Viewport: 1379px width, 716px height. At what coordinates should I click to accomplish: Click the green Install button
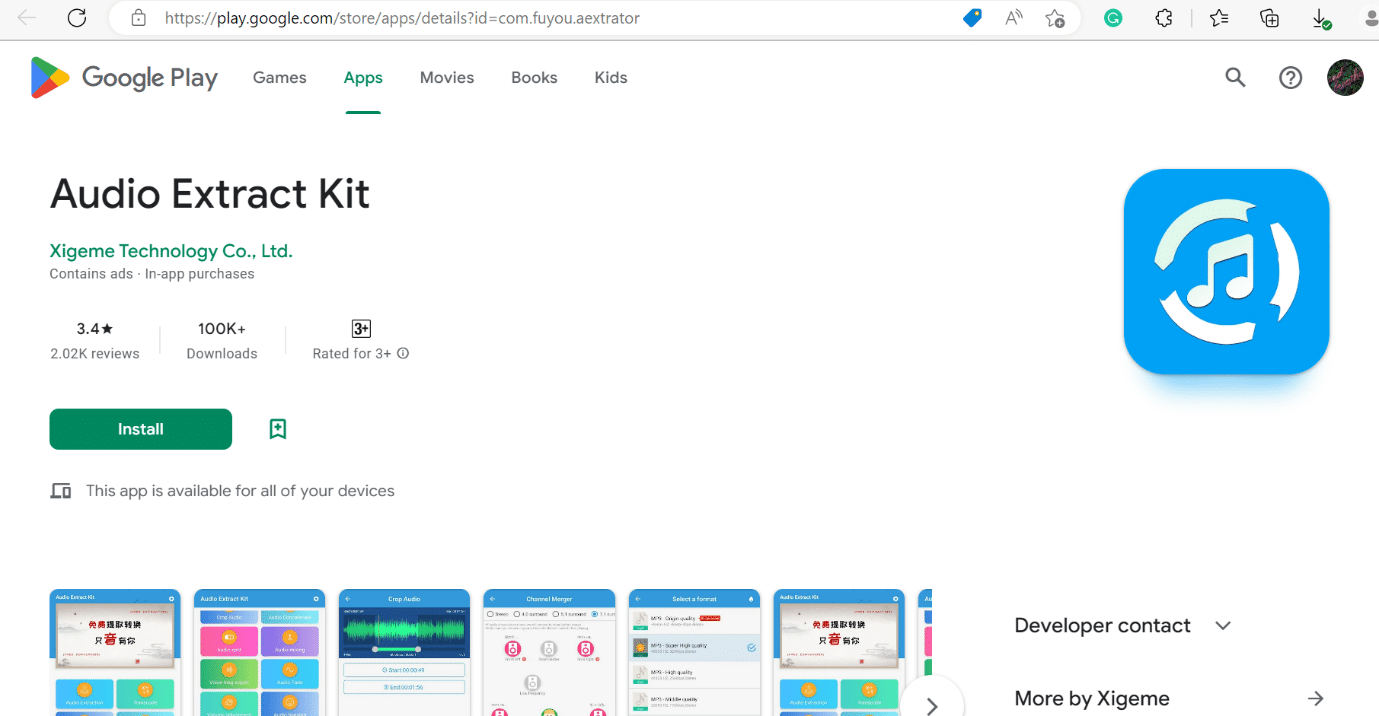click(x=141, y=429)
